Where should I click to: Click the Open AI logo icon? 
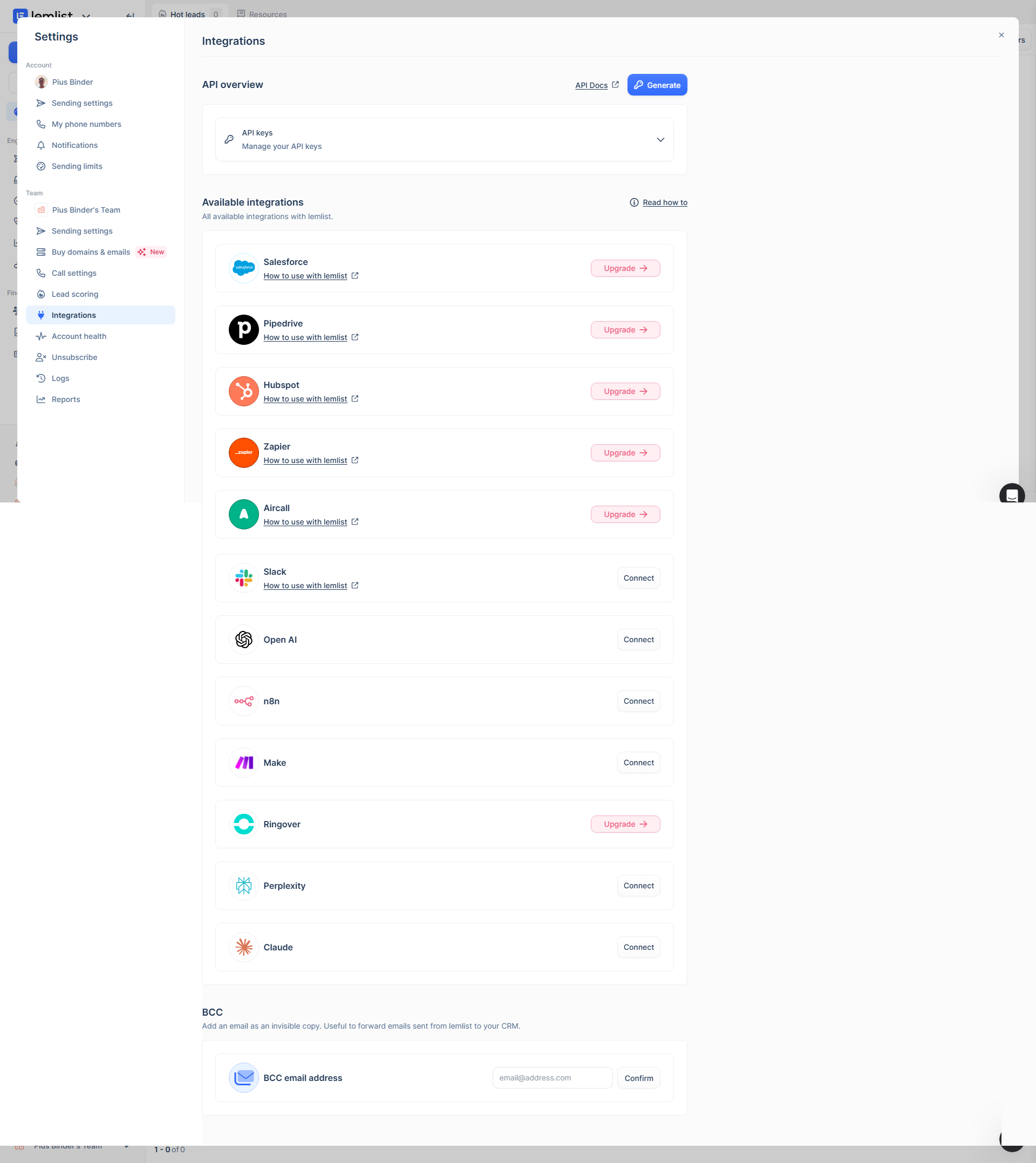(x=244, y=640)
